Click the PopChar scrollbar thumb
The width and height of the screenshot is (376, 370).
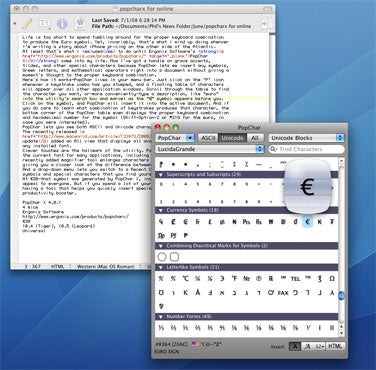click(x=341, y=296)
